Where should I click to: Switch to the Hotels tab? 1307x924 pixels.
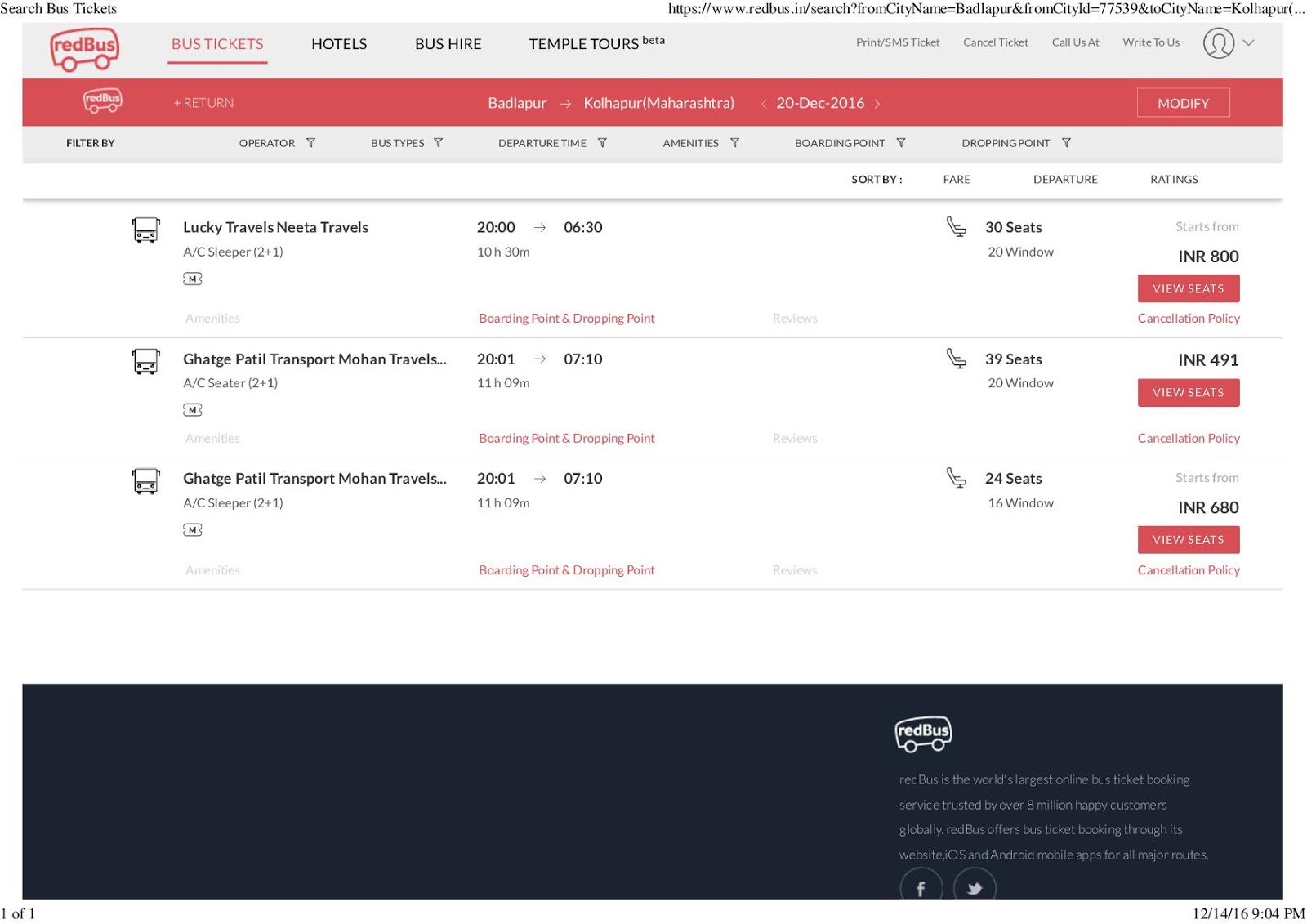pyautogui.click(x=339, y=44)
